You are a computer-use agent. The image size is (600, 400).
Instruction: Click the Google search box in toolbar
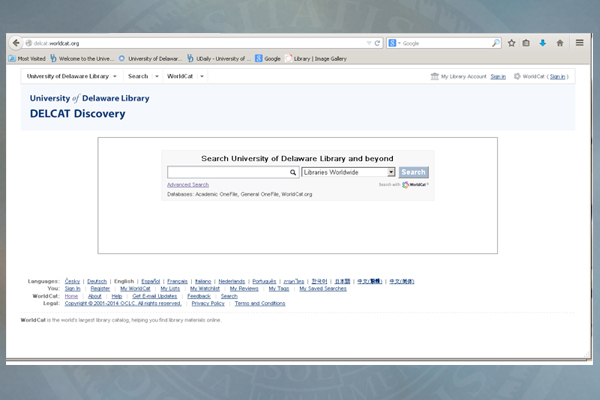point(446,43)
